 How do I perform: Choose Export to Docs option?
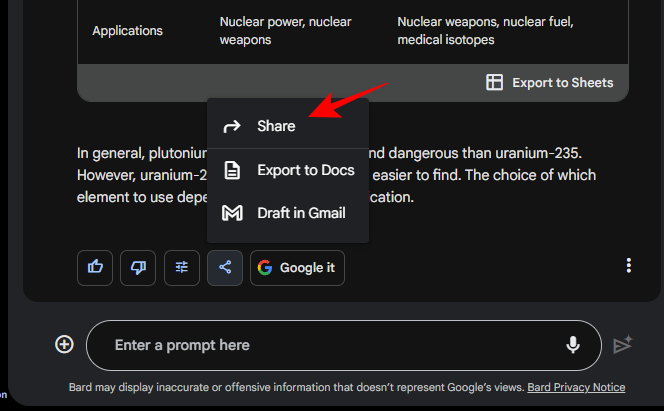coord(288,170)
